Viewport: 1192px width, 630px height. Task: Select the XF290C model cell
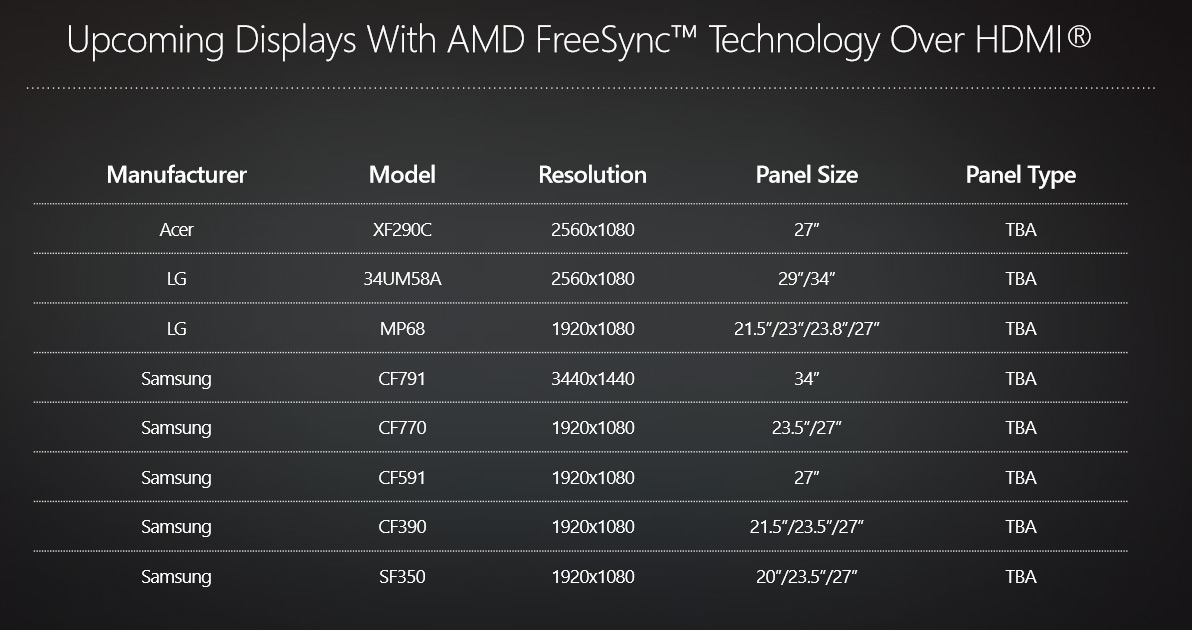(402, 230)
